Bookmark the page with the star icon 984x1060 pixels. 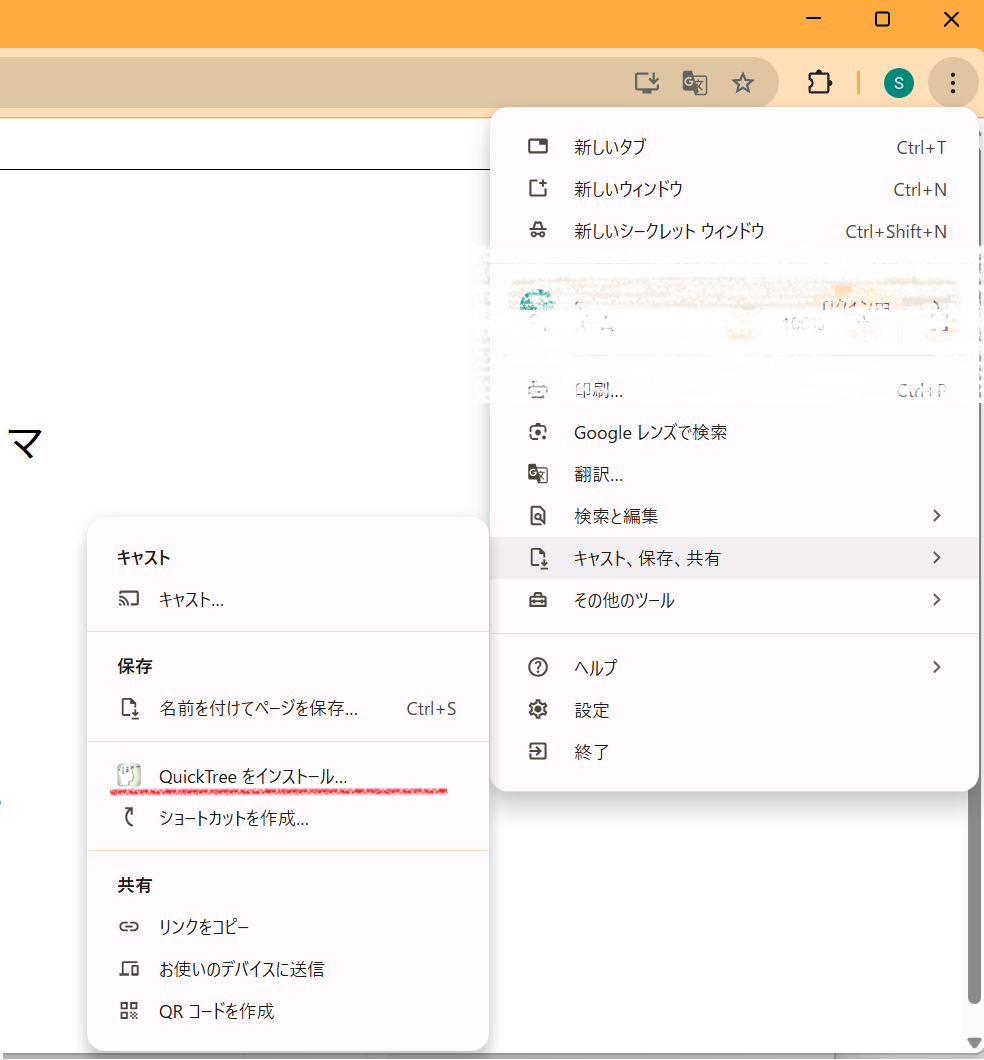743,83
